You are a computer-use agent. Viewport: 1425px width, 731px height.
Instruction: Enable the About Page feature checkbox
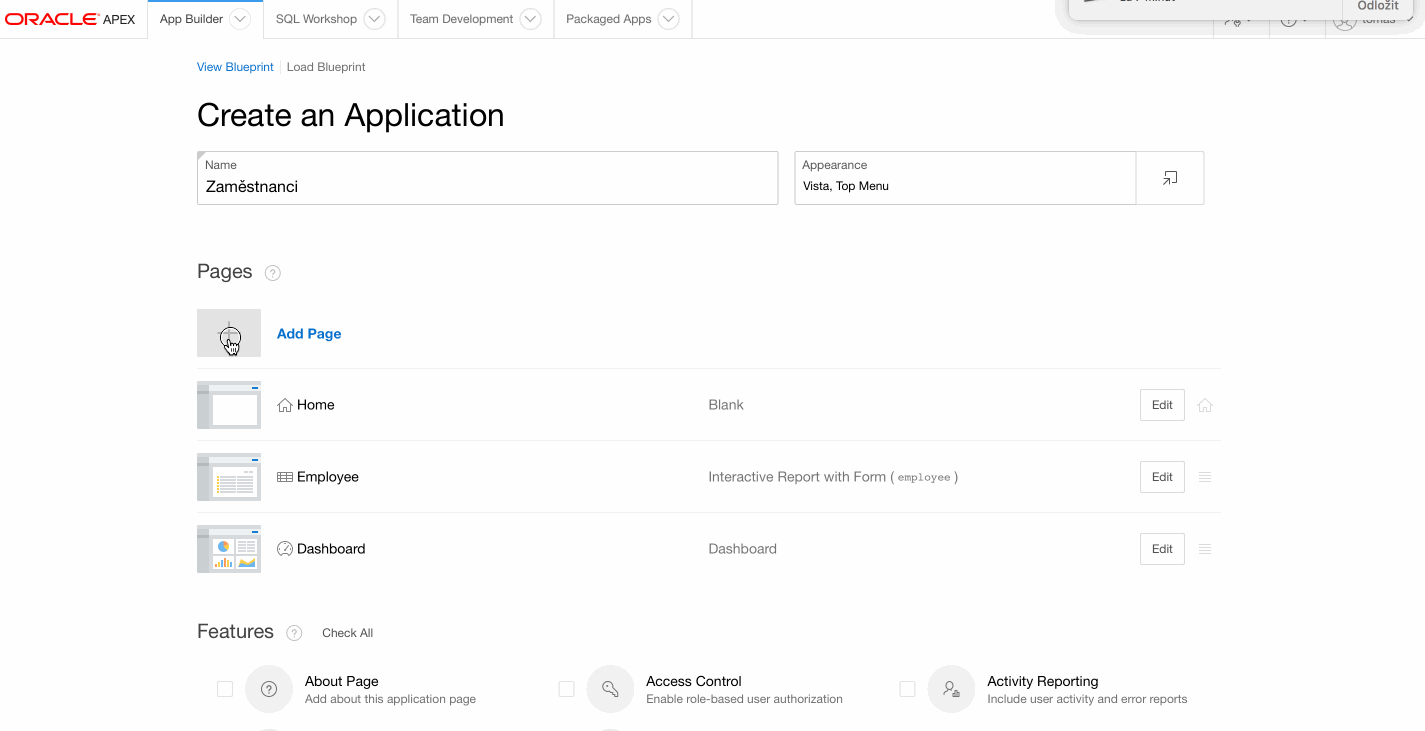point(225,689)
